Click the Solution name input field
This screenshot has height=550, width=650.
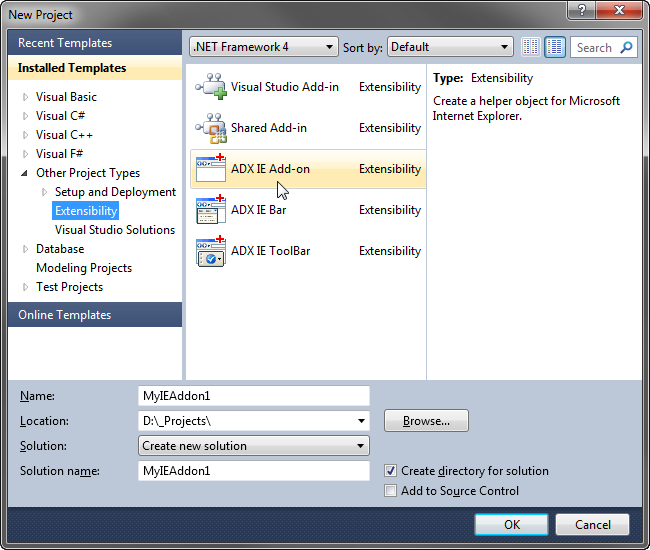pyautogui.click(x=254, y=470)
